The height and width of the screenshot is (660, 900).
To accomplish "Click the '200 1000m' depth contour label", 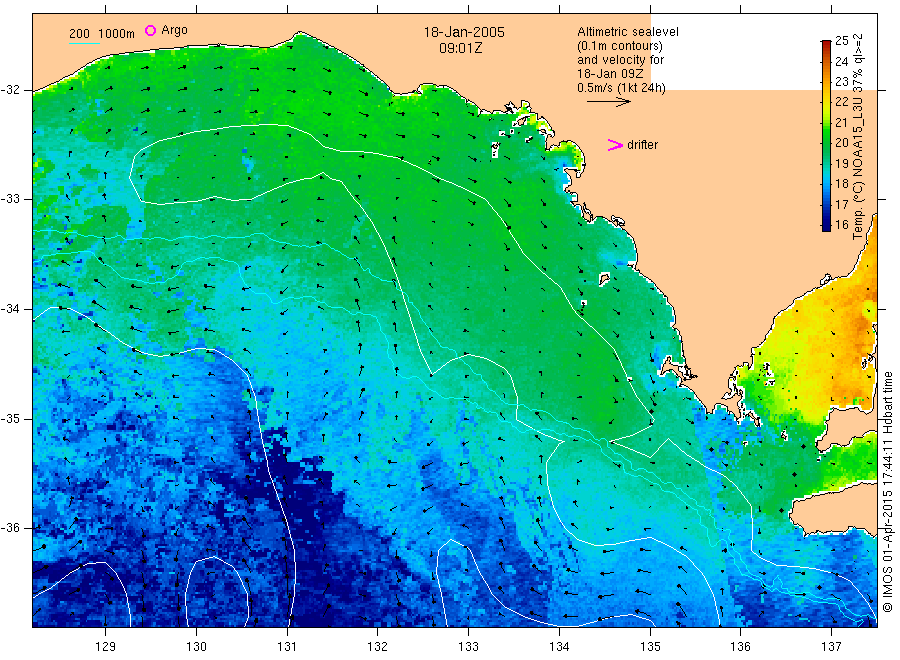I will (x=102, y=34).
